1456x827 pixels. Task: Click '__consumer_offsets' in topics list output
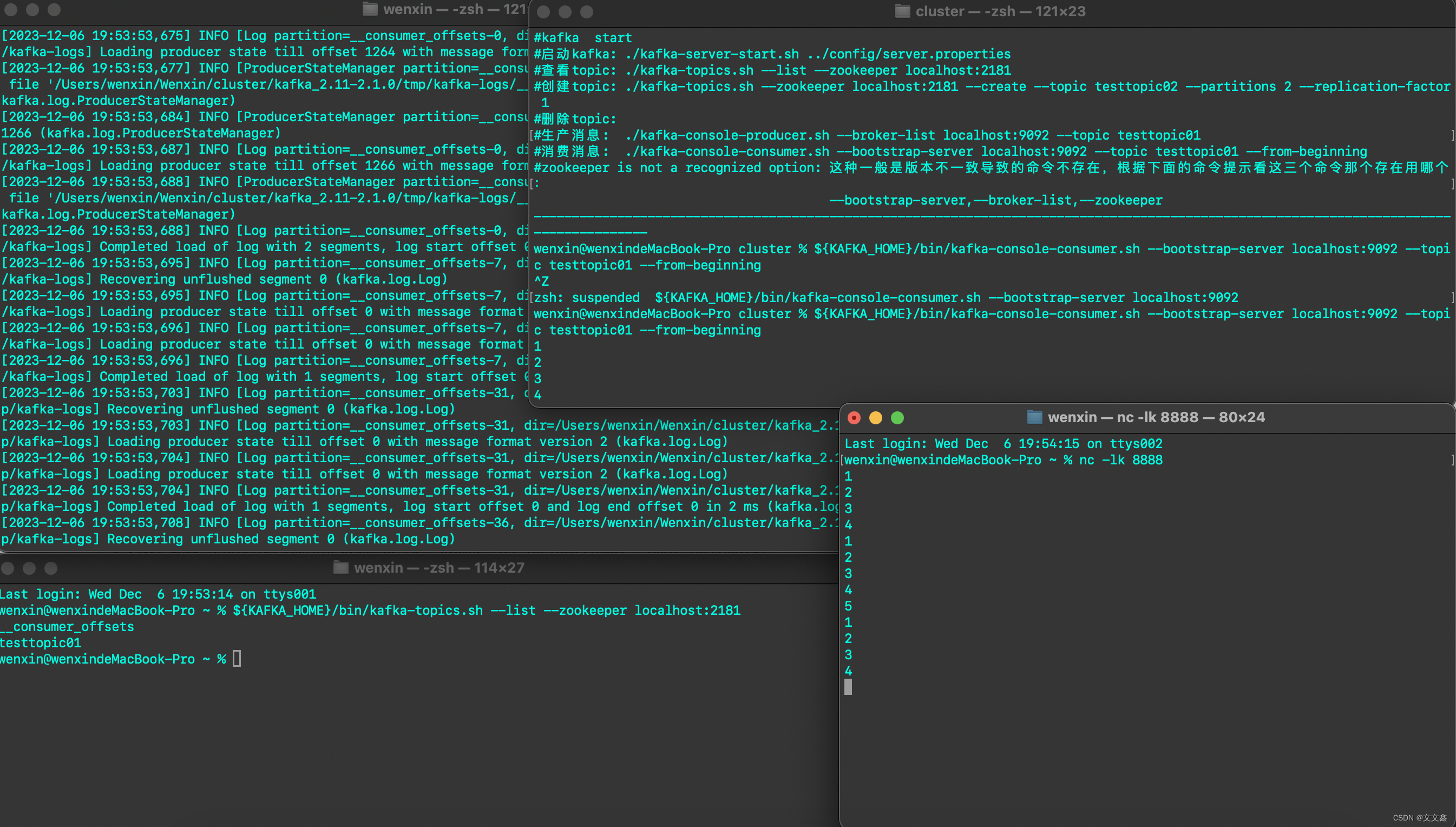tap(67, 627)
